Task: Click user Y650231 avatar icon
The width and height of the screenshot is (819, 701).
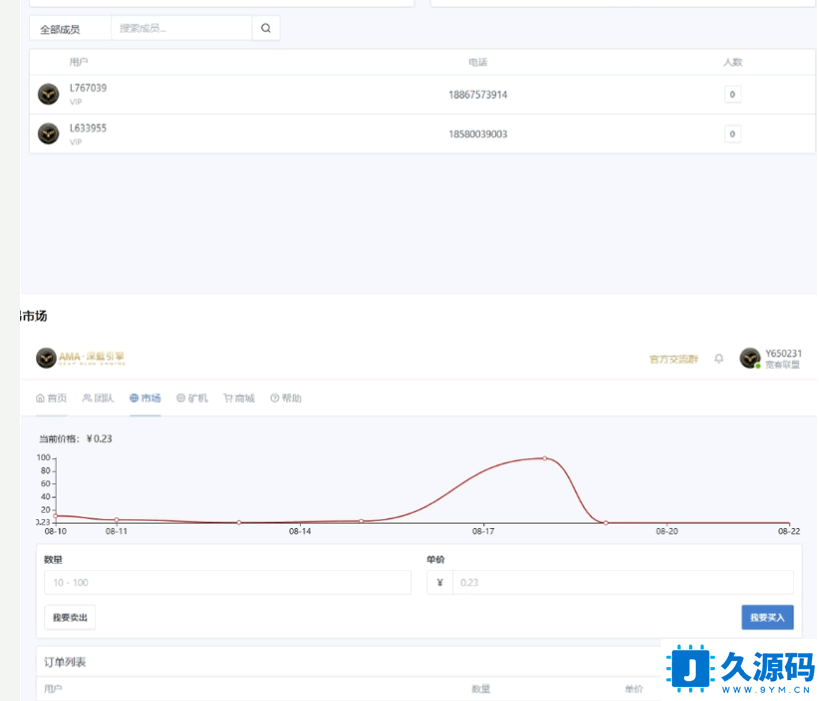Action: tap(749, 358)
